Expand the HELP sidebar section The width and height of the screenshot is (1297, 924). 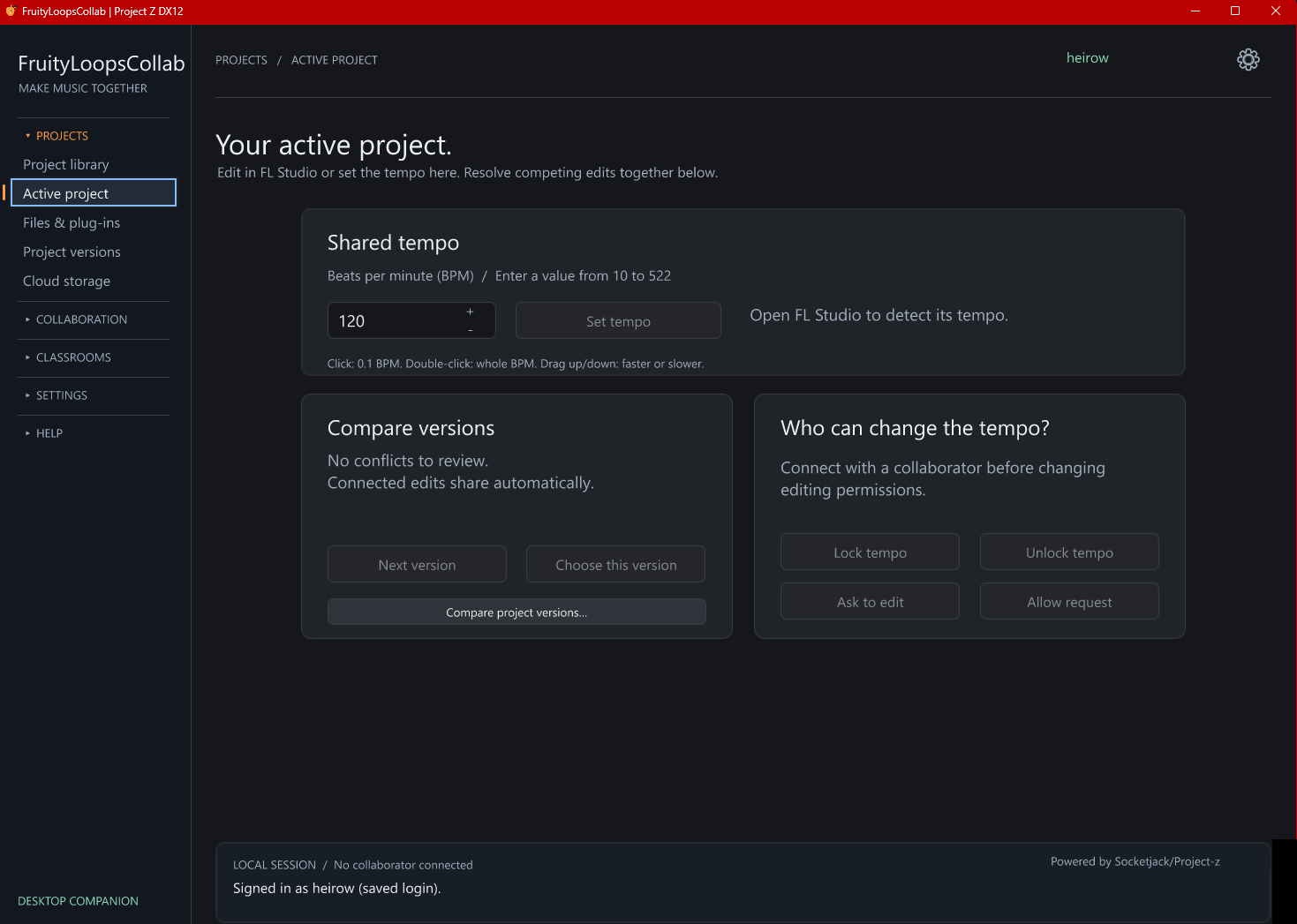43,433
